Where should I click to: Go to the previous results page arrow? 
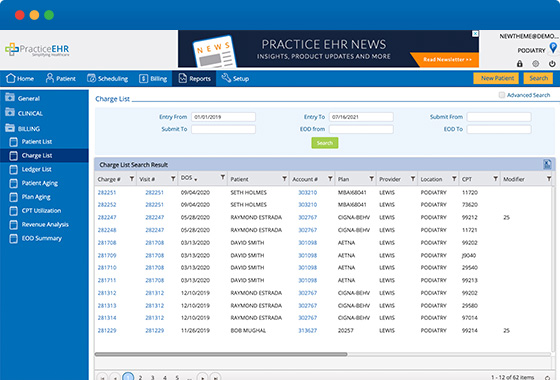coord(115,377)
